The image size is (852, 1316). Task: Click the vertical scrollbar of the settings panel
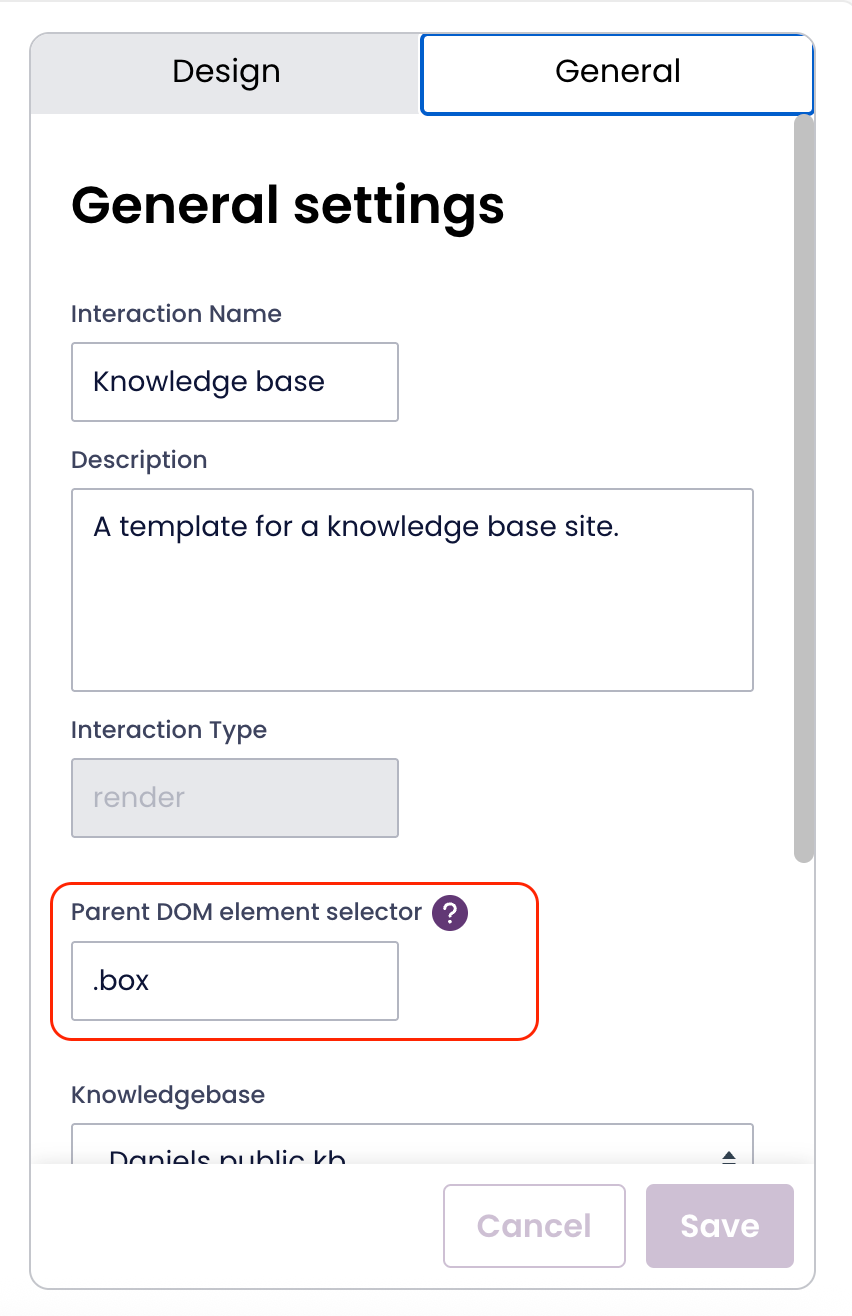tap(804, 490)
